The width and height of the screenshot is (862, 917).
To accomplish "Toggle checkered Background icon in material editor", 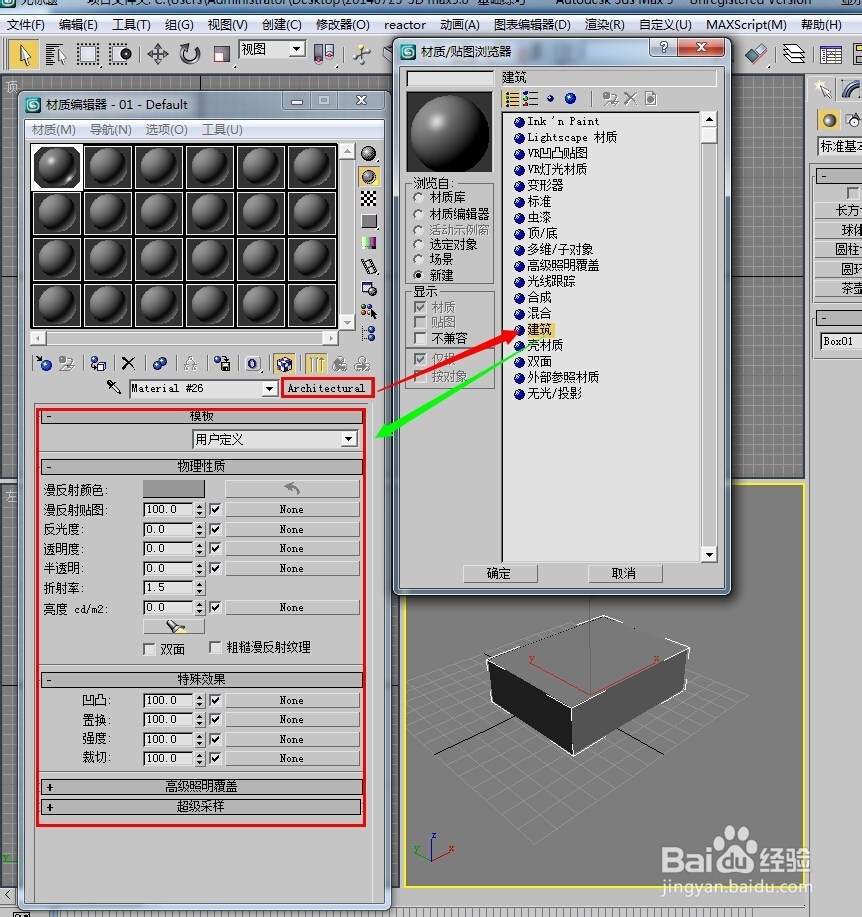I will coord(368,199).
